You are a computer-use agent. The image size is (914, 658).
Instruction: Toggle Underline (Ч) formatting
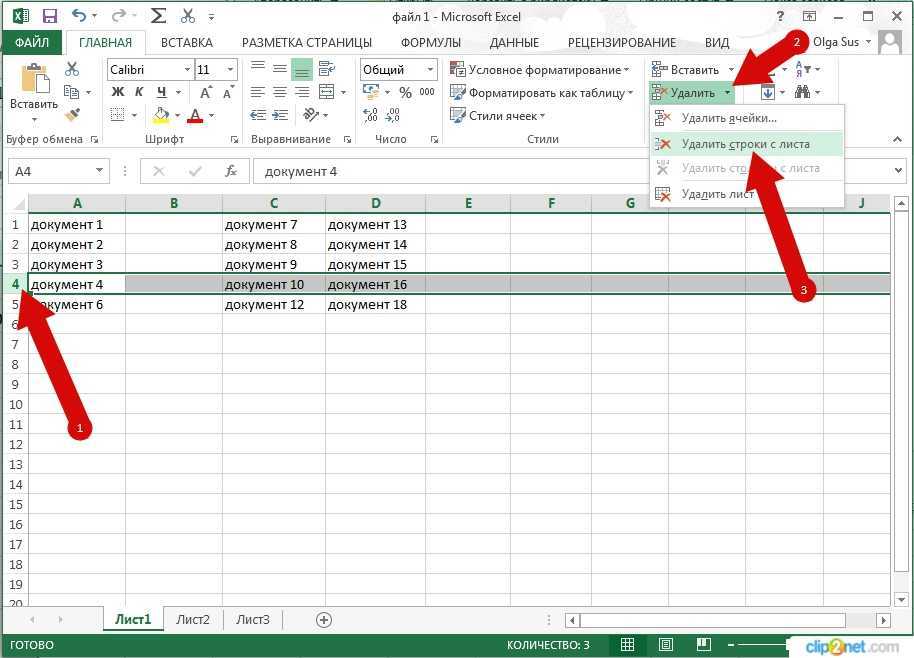[x=161, y=92]
